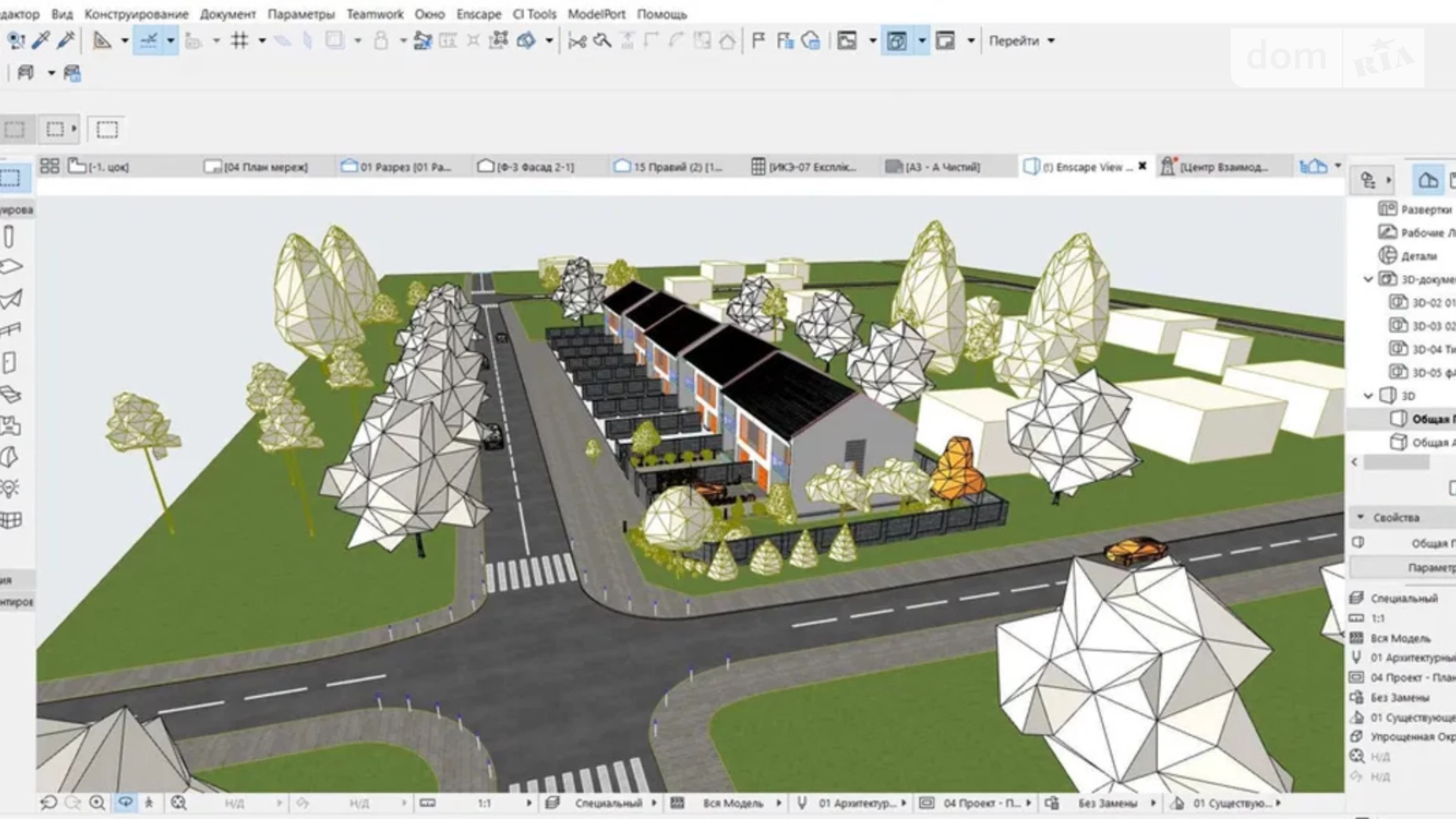Click the zoom magnifier in bottom bar
Viewport: 1456px width, 819px height.
97,802
